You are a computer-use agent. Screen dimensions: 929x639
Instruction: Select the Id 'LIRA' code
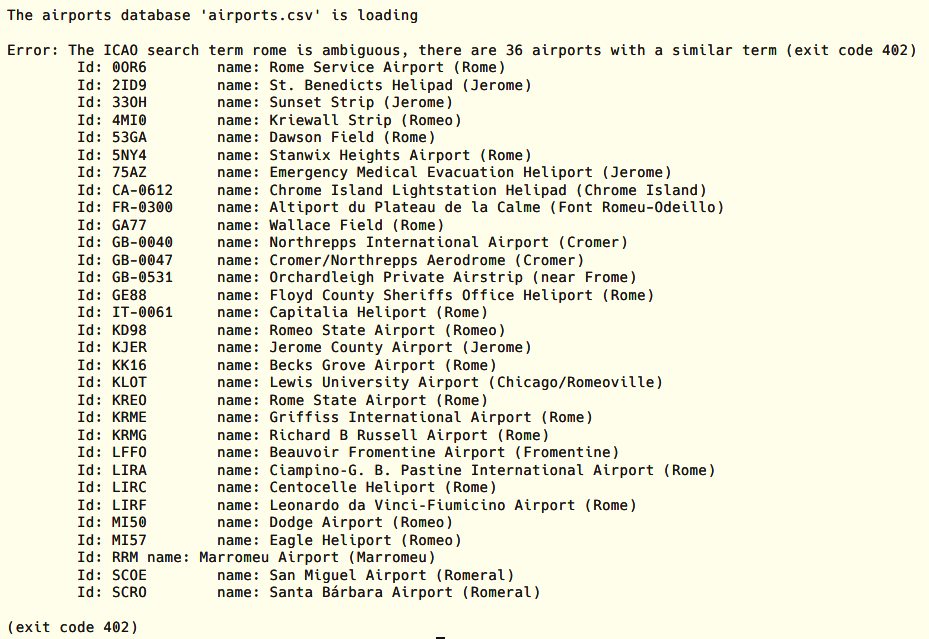click(x=129, y=470)
